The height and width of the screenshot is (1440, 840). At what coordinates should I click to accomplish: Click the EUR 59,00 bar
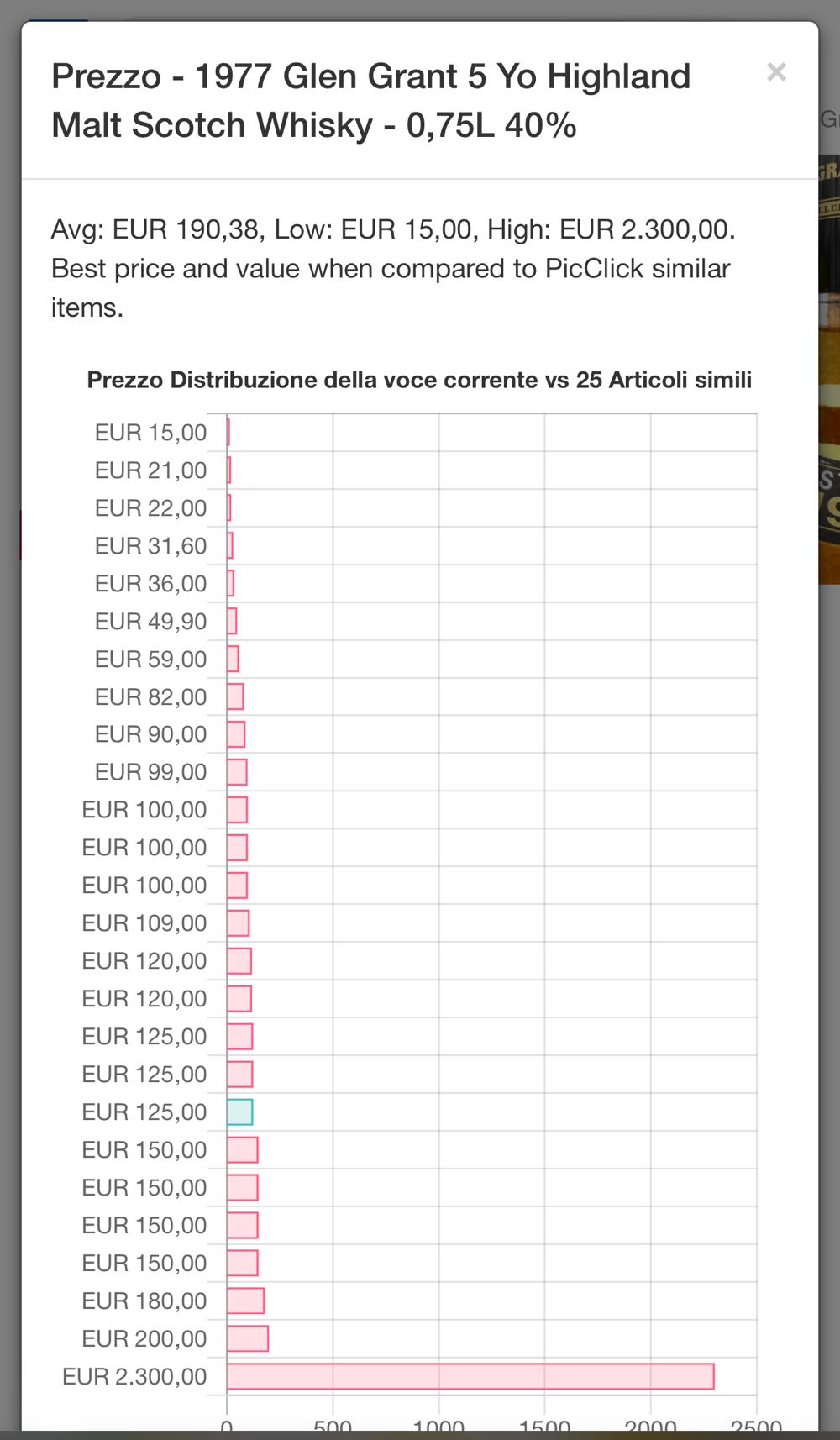pyautogui.click(x=233, y=659)
